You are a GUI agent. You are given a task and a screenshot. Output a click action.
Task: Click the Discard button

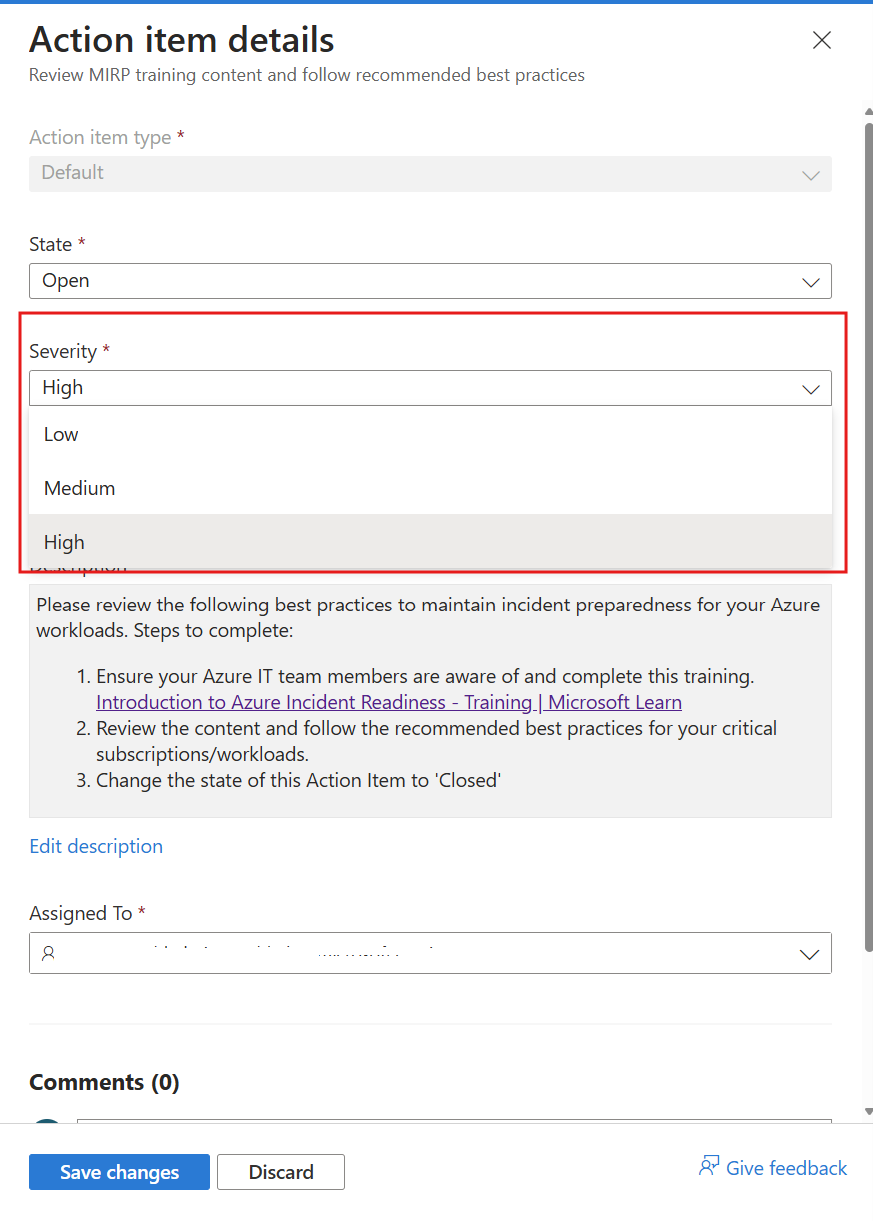(281, 1172)
